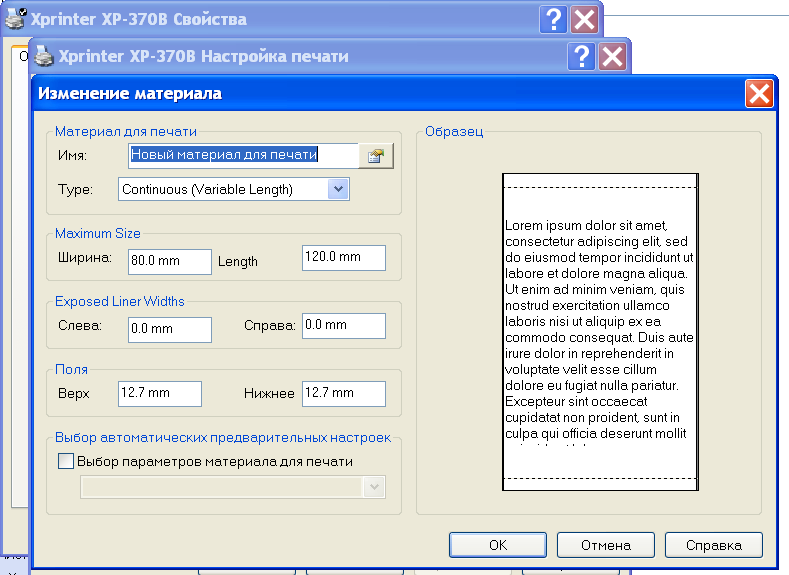
Task: Click the Верх margin field
Action: click(x=159, y=393)
